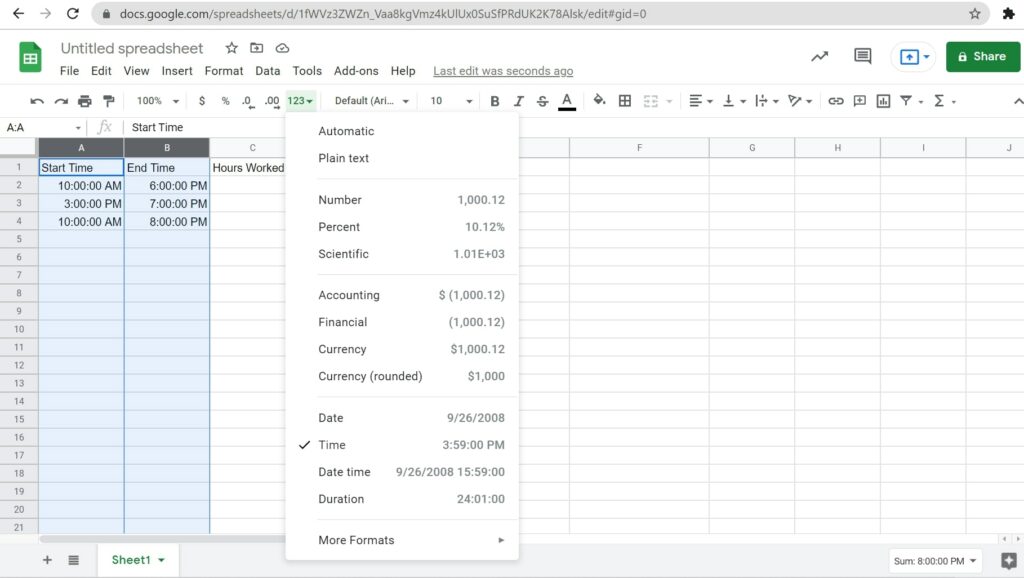Toggle bold formatting

click(494, 101)
